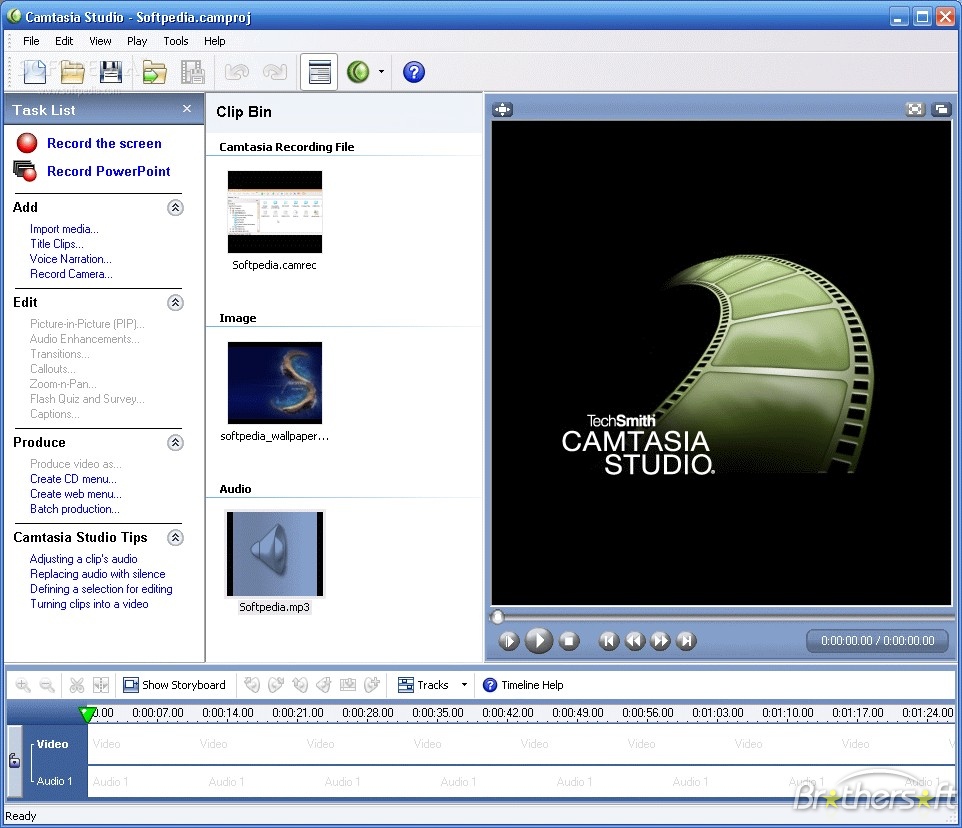Click Record the screen link

[104, 144]
